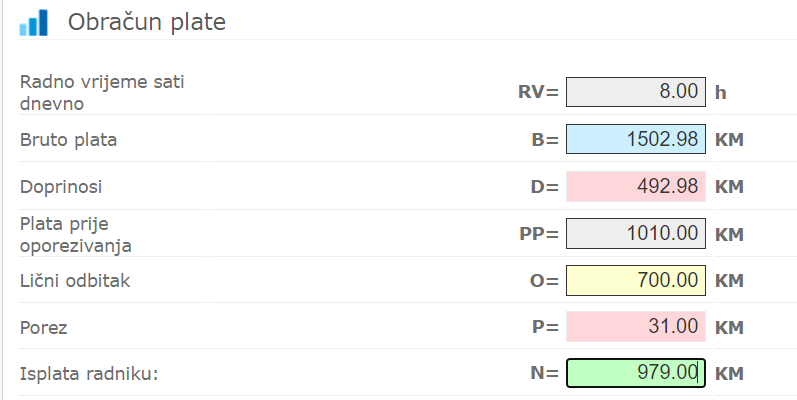Viewport: 797px width, 400px height.
Task: Click the Obračun plate heading
Action: pos(146,21)
